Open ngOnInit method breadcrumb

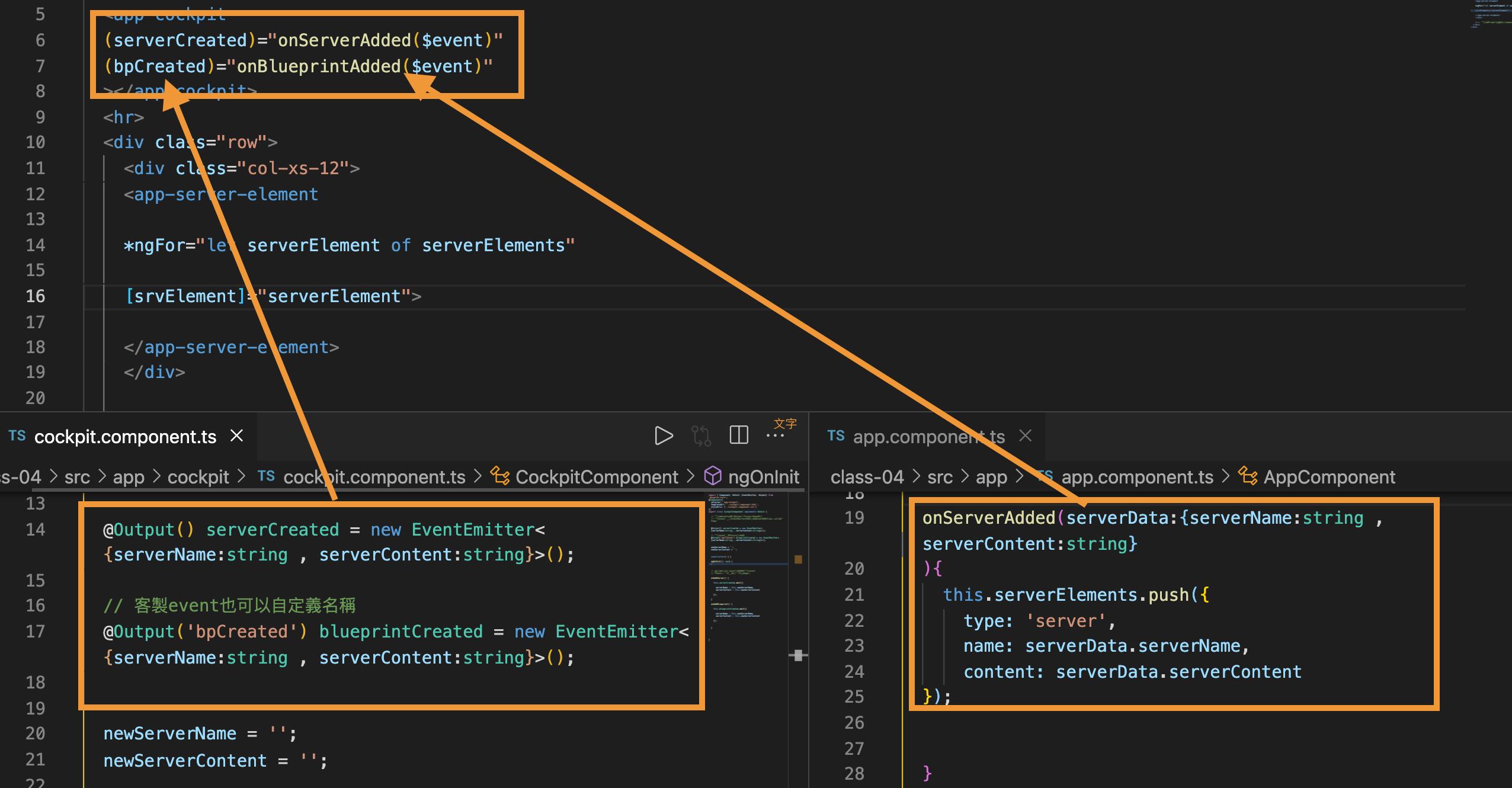point(764,477)
